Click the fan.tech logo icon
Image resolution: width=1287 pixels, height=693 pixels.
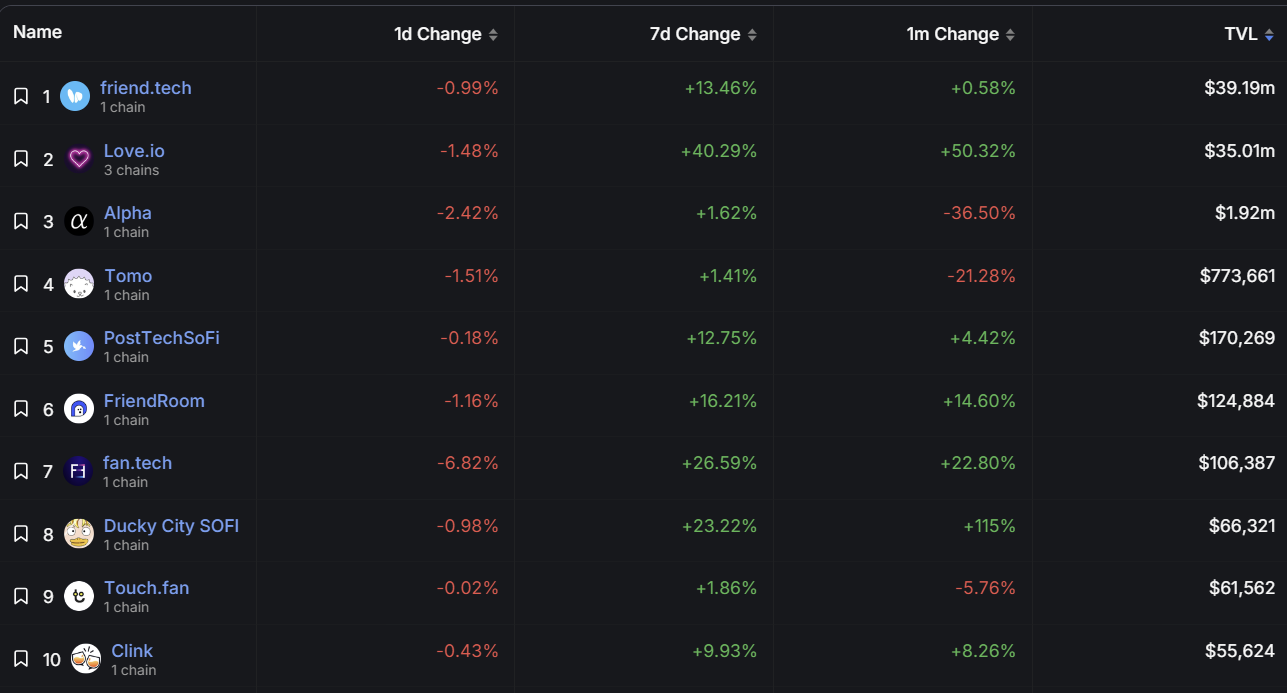coord(78,471)
